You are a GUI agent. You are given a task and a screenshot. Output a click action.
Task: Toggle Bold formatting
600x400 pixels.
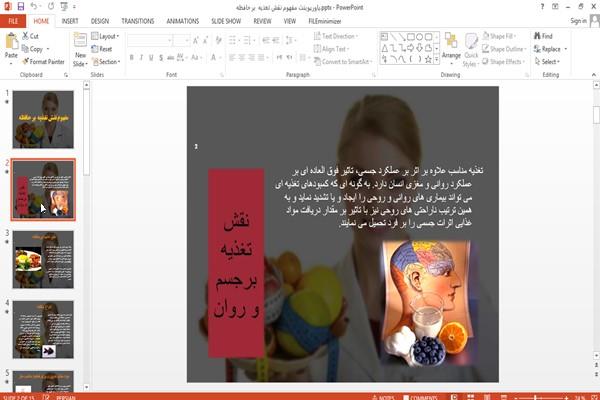tap(132, 57)
